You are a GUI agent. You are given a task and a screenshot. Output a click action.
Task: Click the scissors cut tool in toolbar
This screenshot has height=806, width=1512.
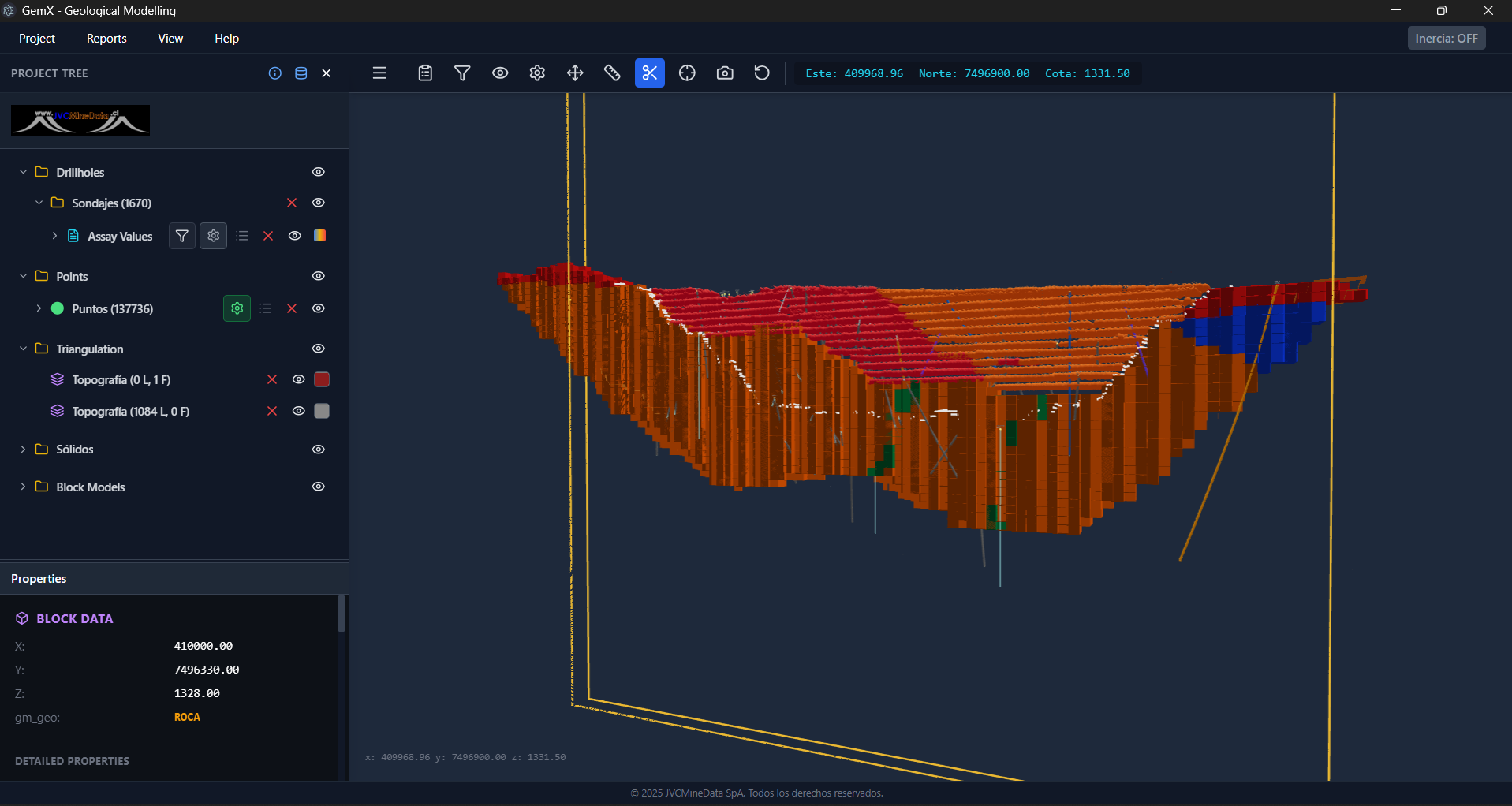pyautogui.click(x=649, y=73)
